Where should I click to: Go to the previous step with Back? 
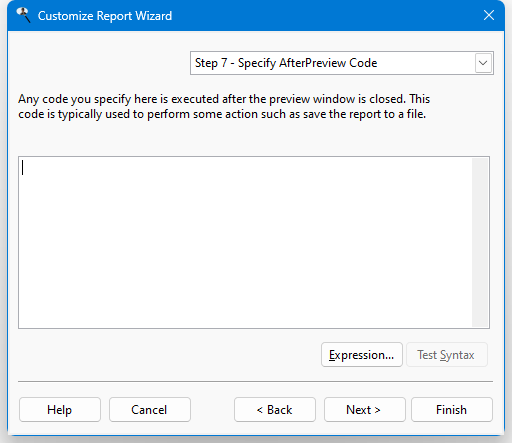click(x=275, y=409)
